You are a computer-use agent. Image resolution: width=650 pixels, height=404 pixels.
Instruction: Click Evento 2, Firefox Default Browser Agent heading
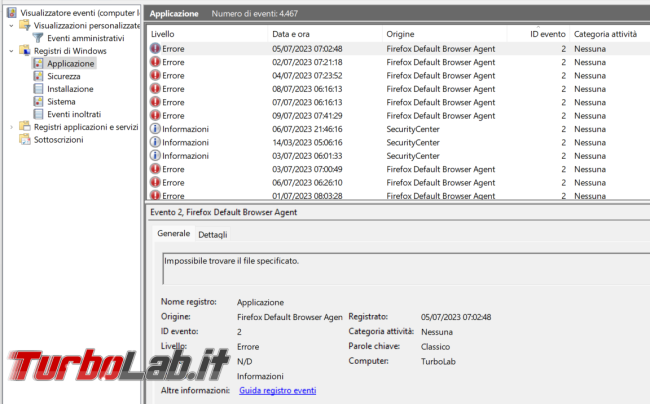point(223,212)
